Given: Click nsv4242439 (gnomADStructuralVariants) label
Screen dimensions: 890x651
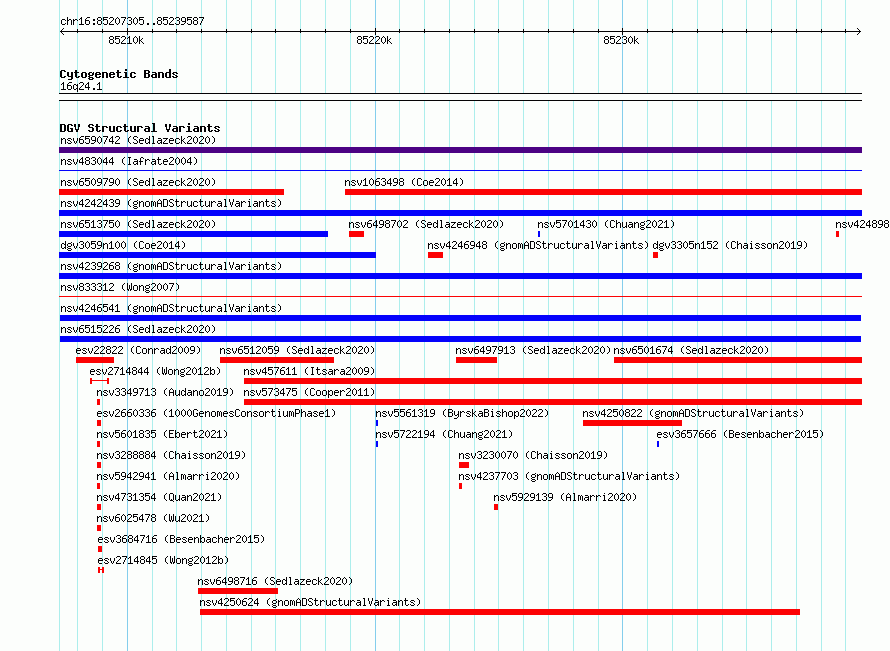Looking at the screenshot, I should tap(171, 203).
